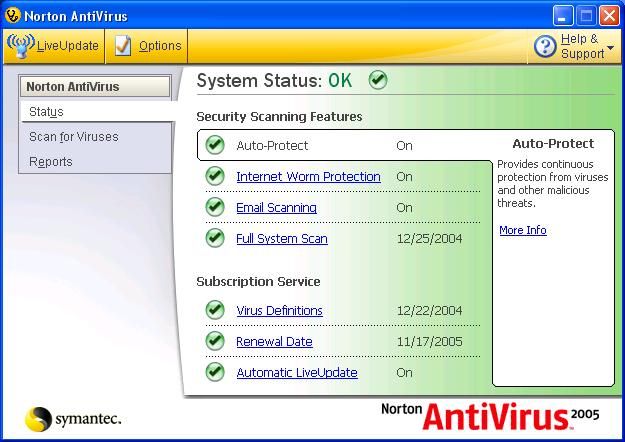The height and width of the screenshot is (442, 625).
Task: Open the Help & Support menu label
Action: [582, 46]
